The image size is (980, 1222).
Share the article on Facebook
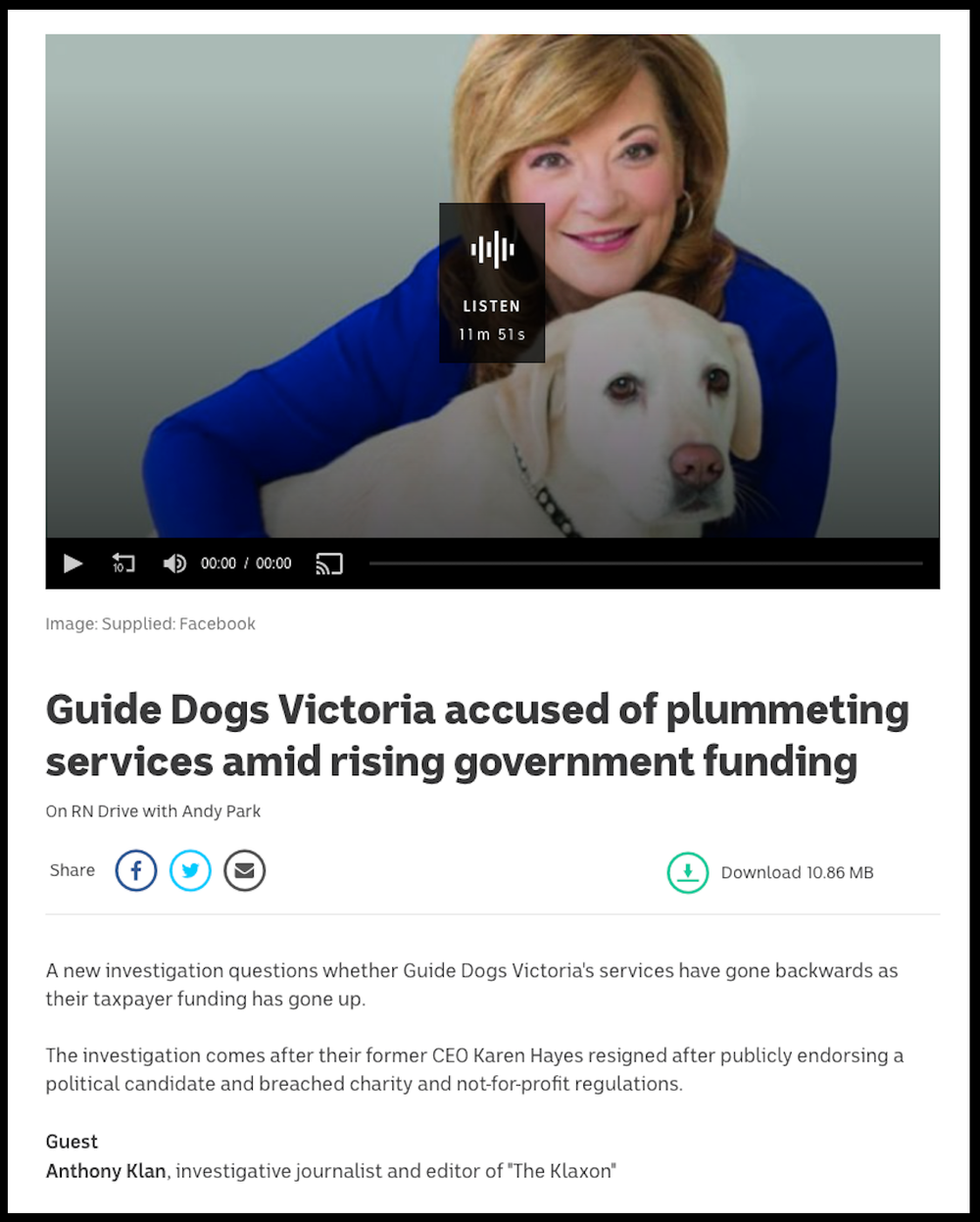point(136,870)
